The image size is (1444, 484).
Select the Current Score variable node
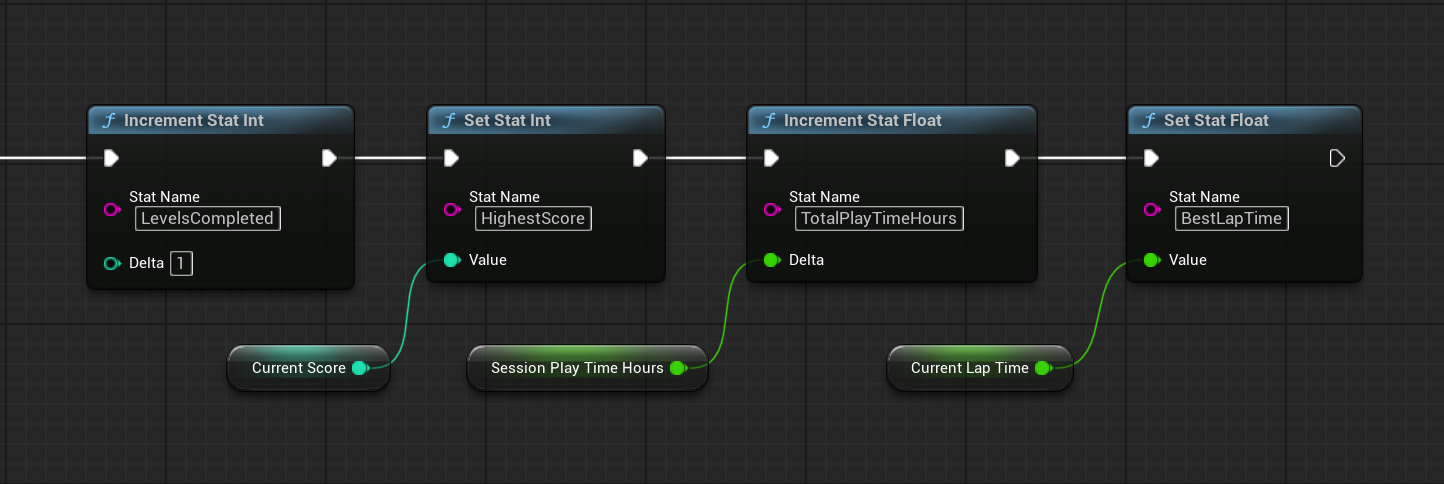coord(298,368)
